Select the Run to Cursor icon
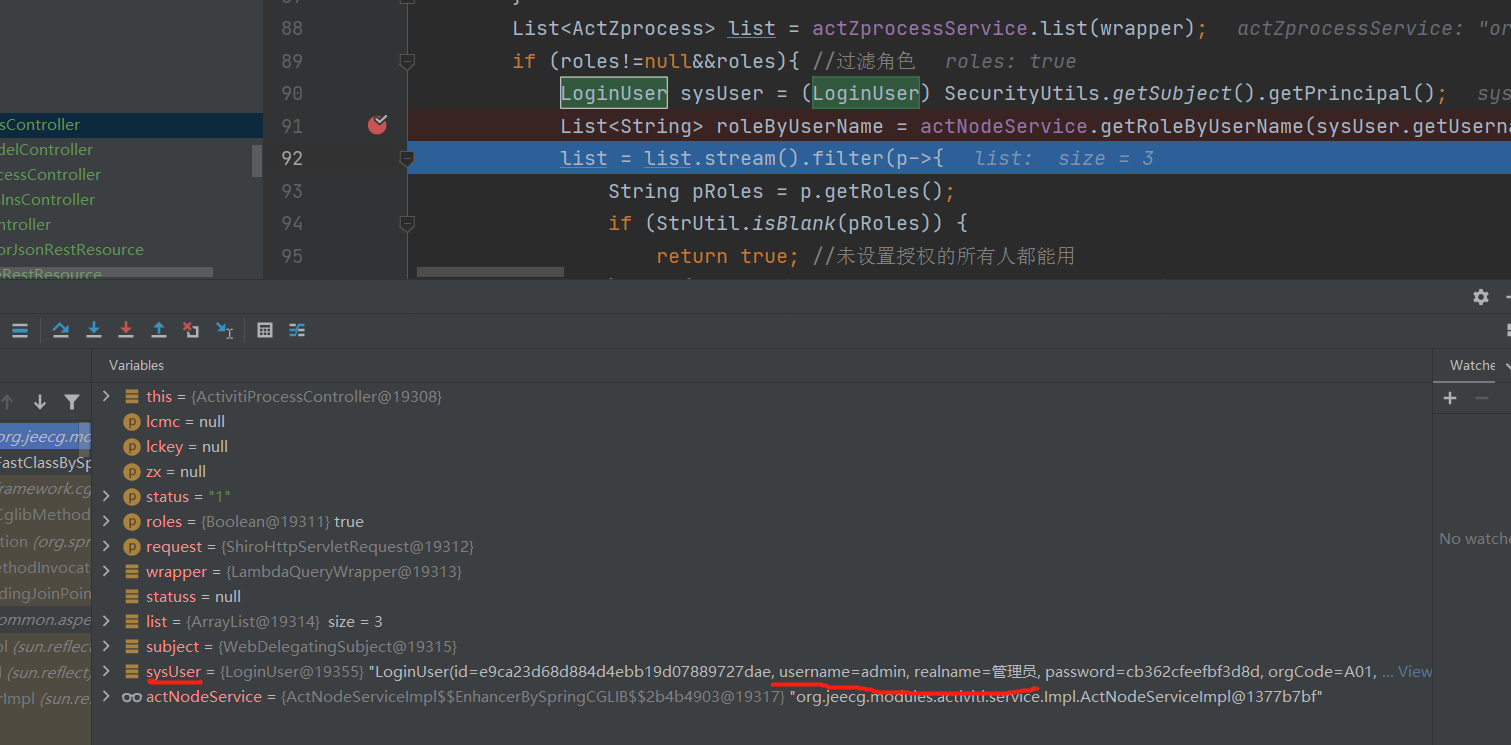The width and height of the screenshot is (1511, 745). [222, 330]
